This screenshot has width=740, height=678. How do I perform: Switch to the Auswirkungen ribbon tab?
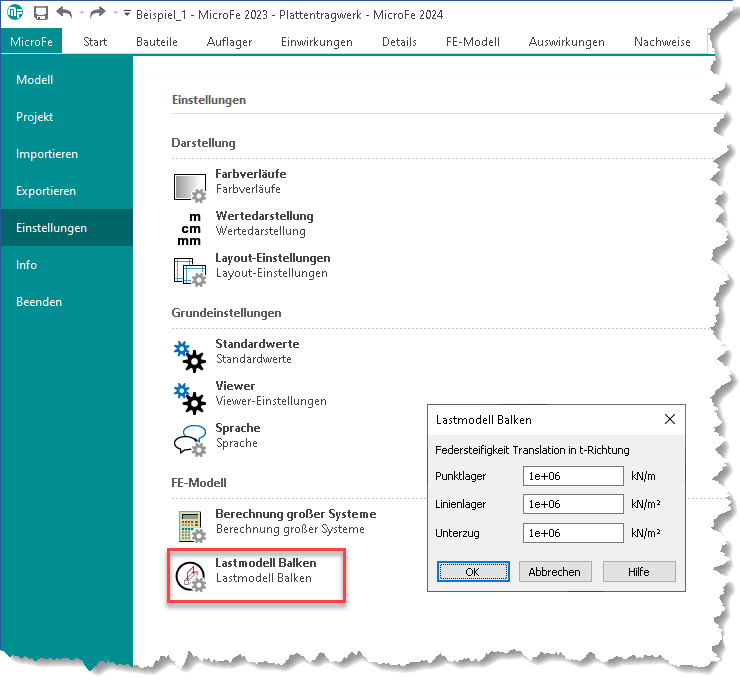[566, 42]
